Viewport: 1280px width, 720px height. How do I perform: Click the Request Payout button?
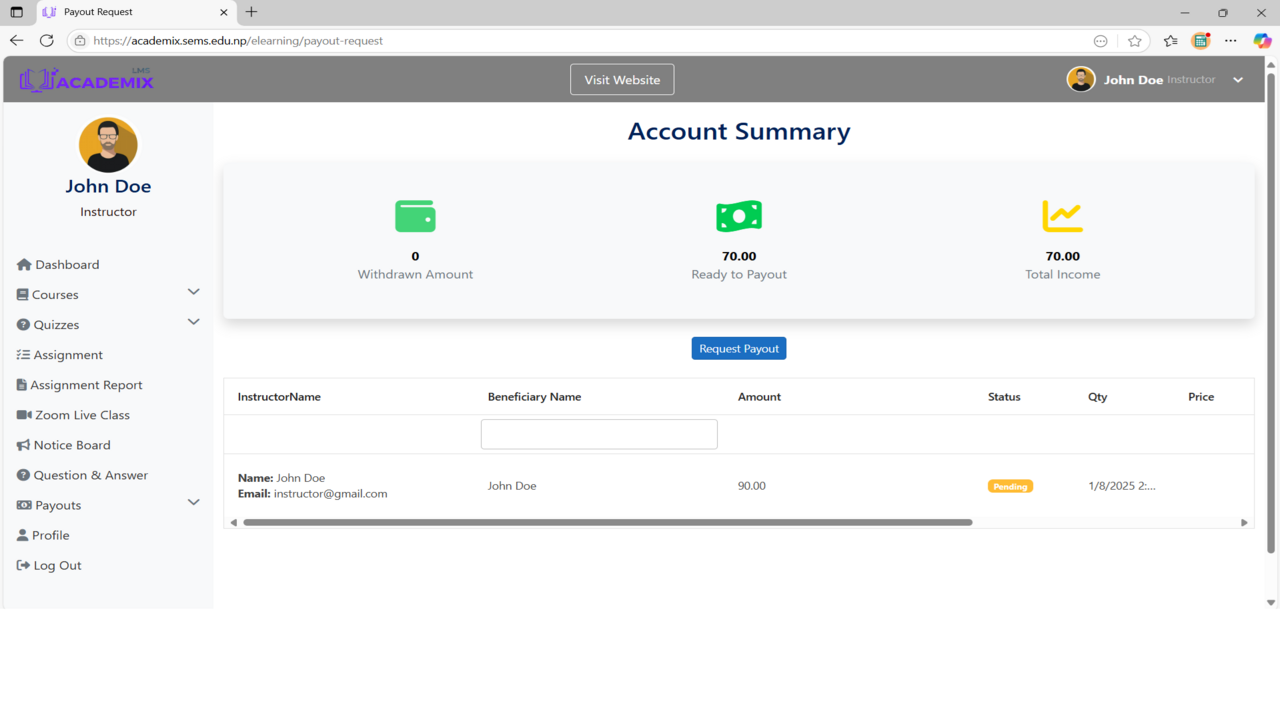click(x=738, y=348)
